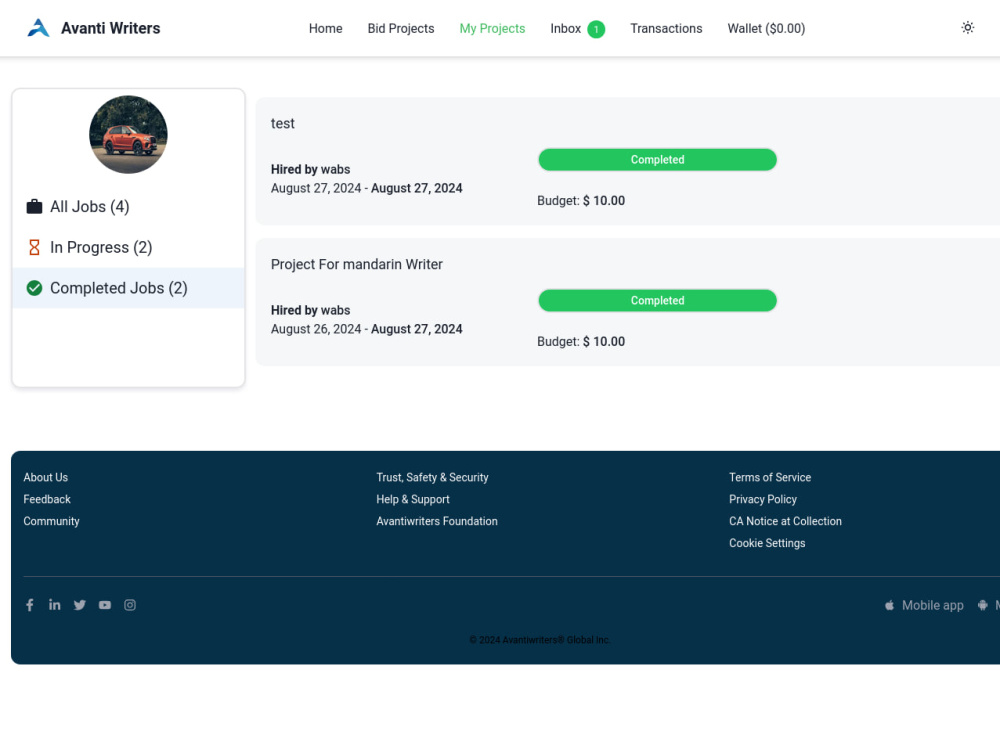The height and width of the screenshot is (749, 1000).
Task: Open the Terms of Service link
Action: 770,477
